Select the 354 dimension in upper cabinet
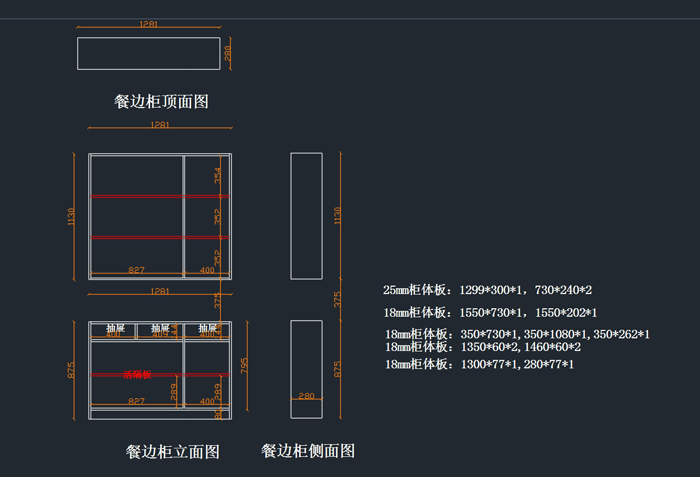The height and width of the screenshot is (477, 700). (x=218, y=175)
